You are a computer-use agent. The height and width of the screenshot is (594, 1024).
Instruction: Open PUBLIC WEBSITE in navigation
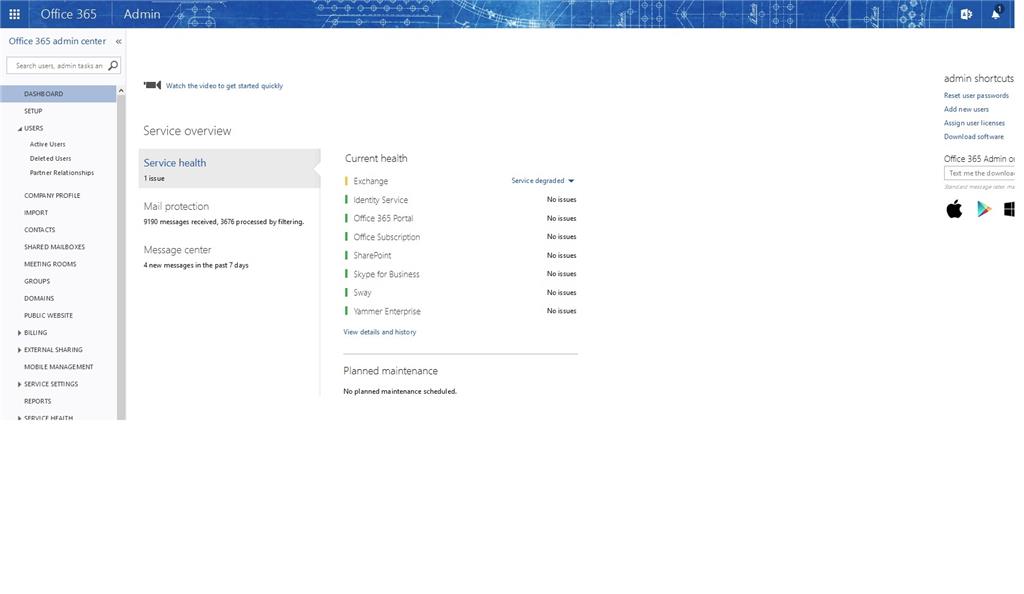48,315
